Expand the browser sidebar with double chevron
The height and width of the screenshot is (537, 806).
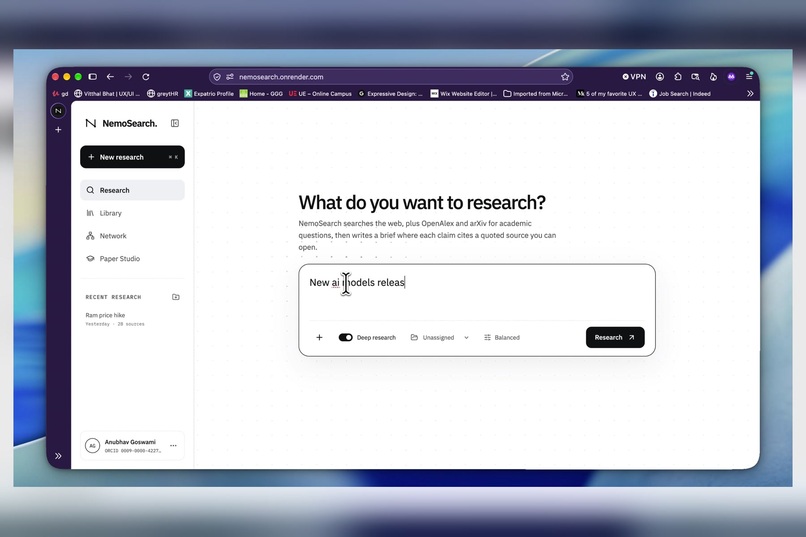click(x=58, y=456)
